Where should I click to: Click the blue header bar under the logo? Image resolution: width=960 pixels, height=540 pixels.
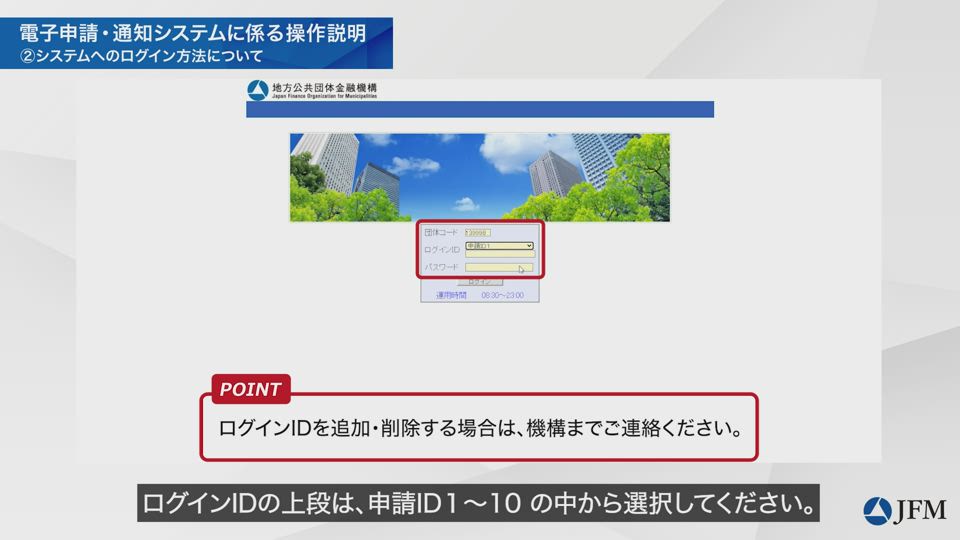[480, 109]
